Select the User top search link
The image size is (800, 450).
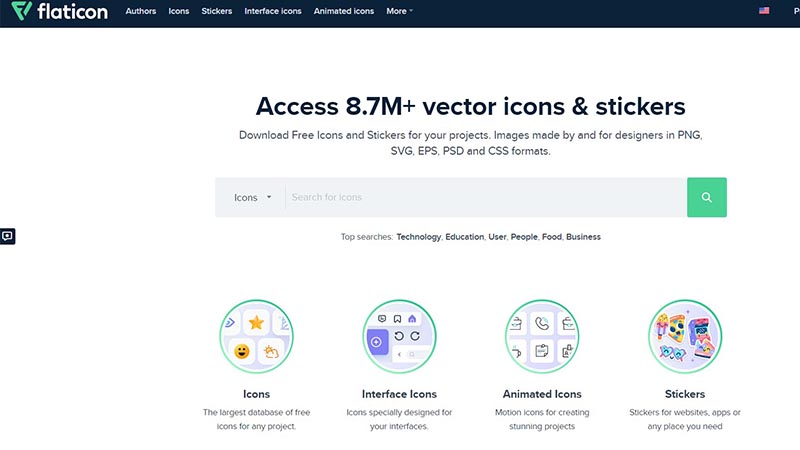click(x=497, y=237)
